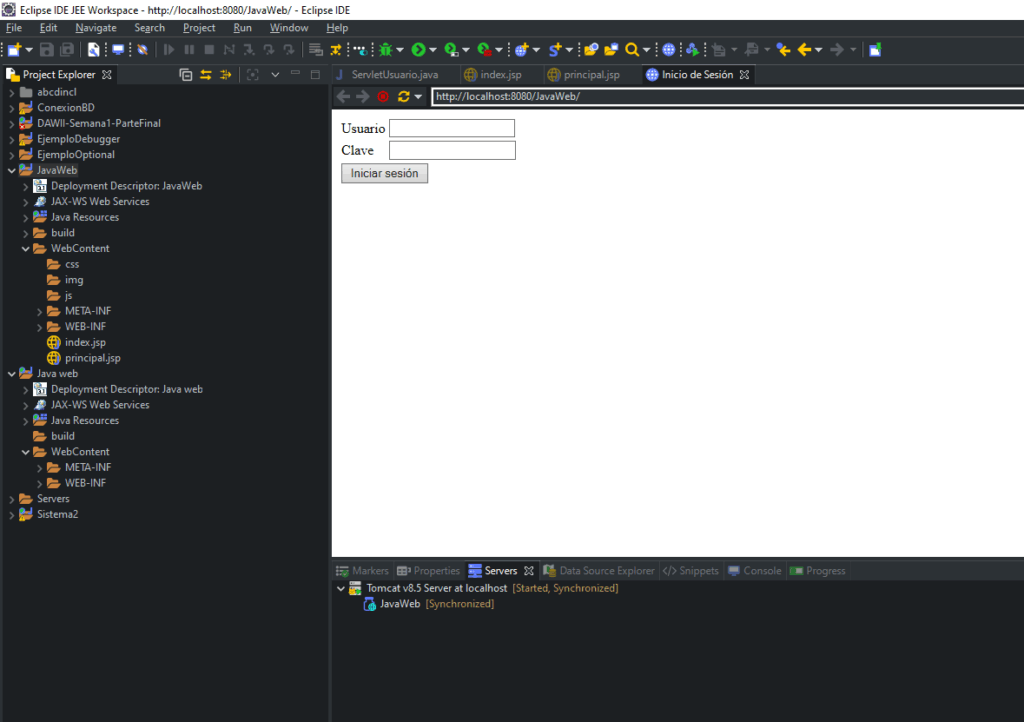
Task: Collapse the Tomcat v8.5 server node
Action: 341,588
